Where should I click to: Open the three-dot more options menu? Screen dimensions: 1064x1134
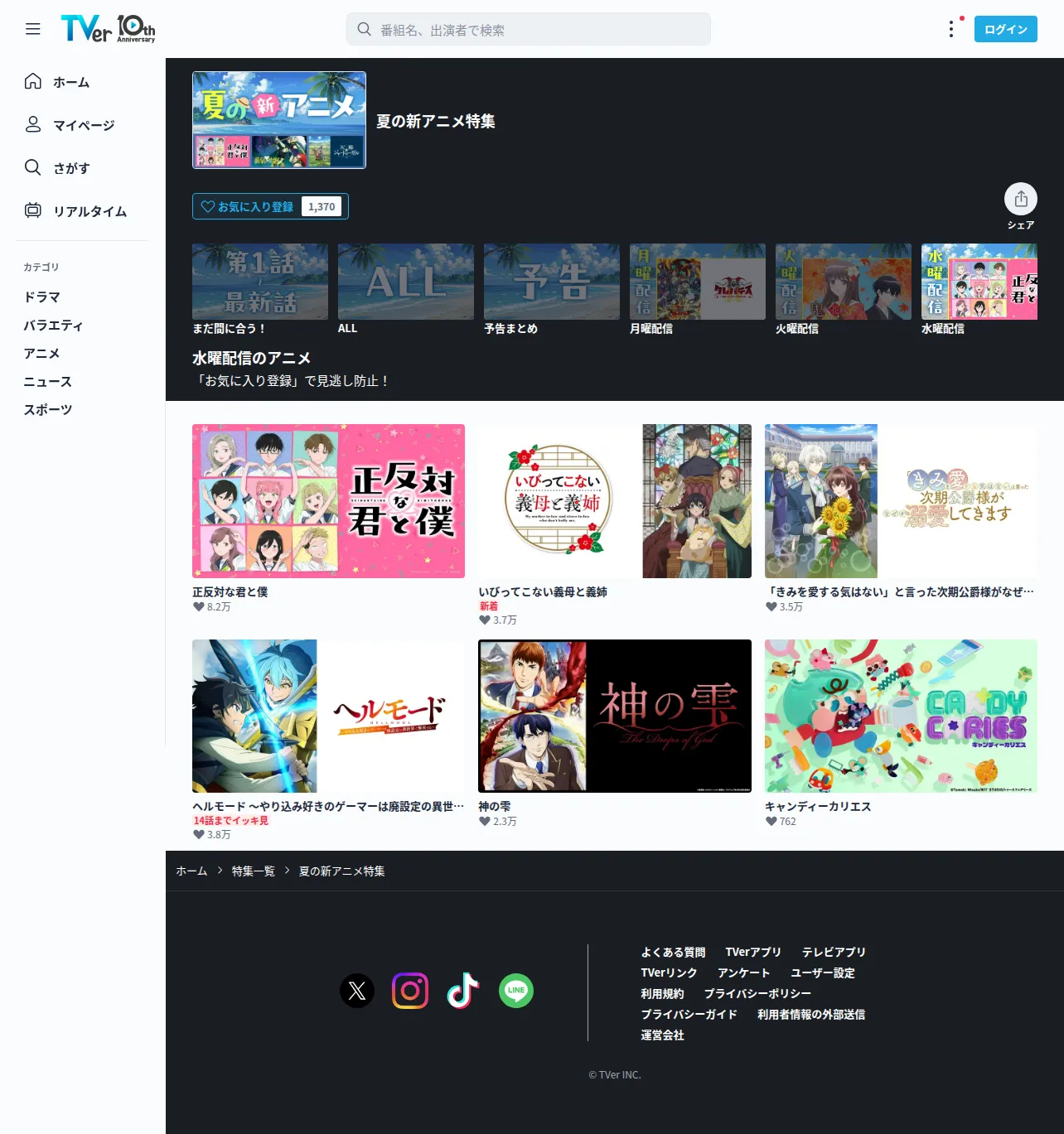951,29
